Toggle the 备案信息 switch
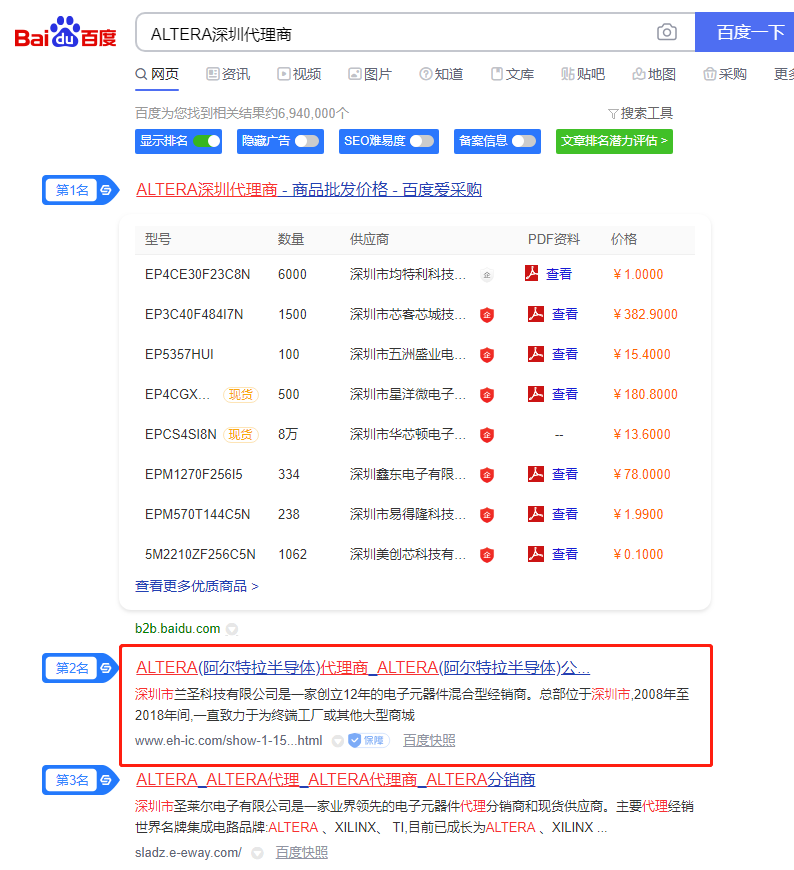The height and width of the screenshot is (870, 794). pyautogui.click(x=524, y=141)
